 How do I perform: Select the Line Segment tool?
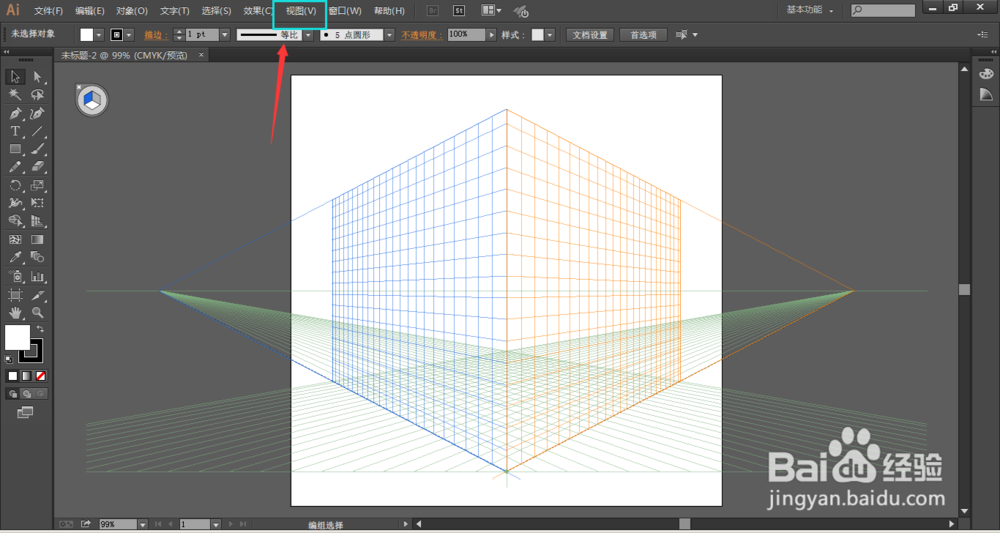point(38,131)
